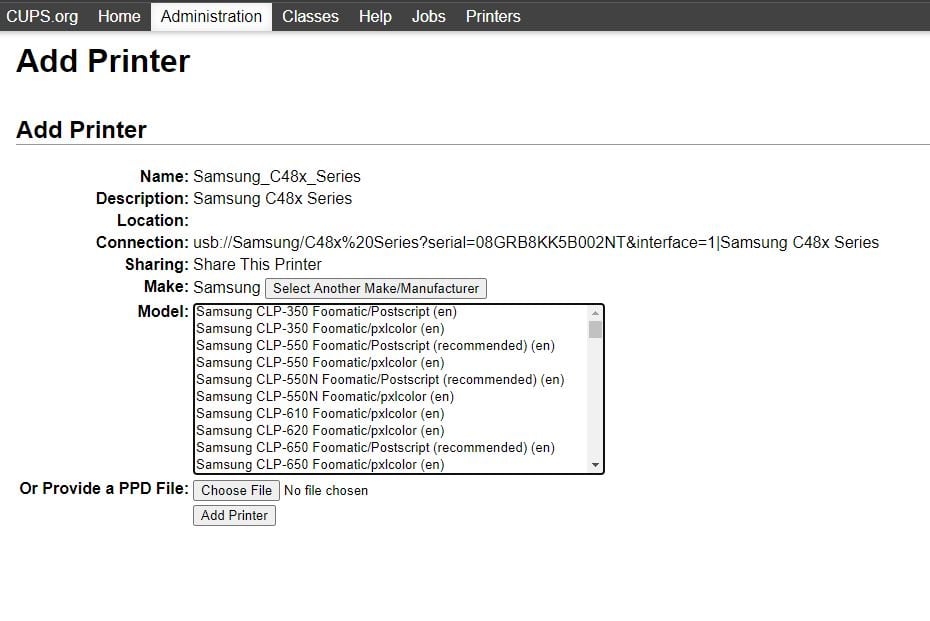The height and width of the screenshot is (621, 930).
Task: Click Select Another Make/Manufacturer button
Action: click(376, 288)
